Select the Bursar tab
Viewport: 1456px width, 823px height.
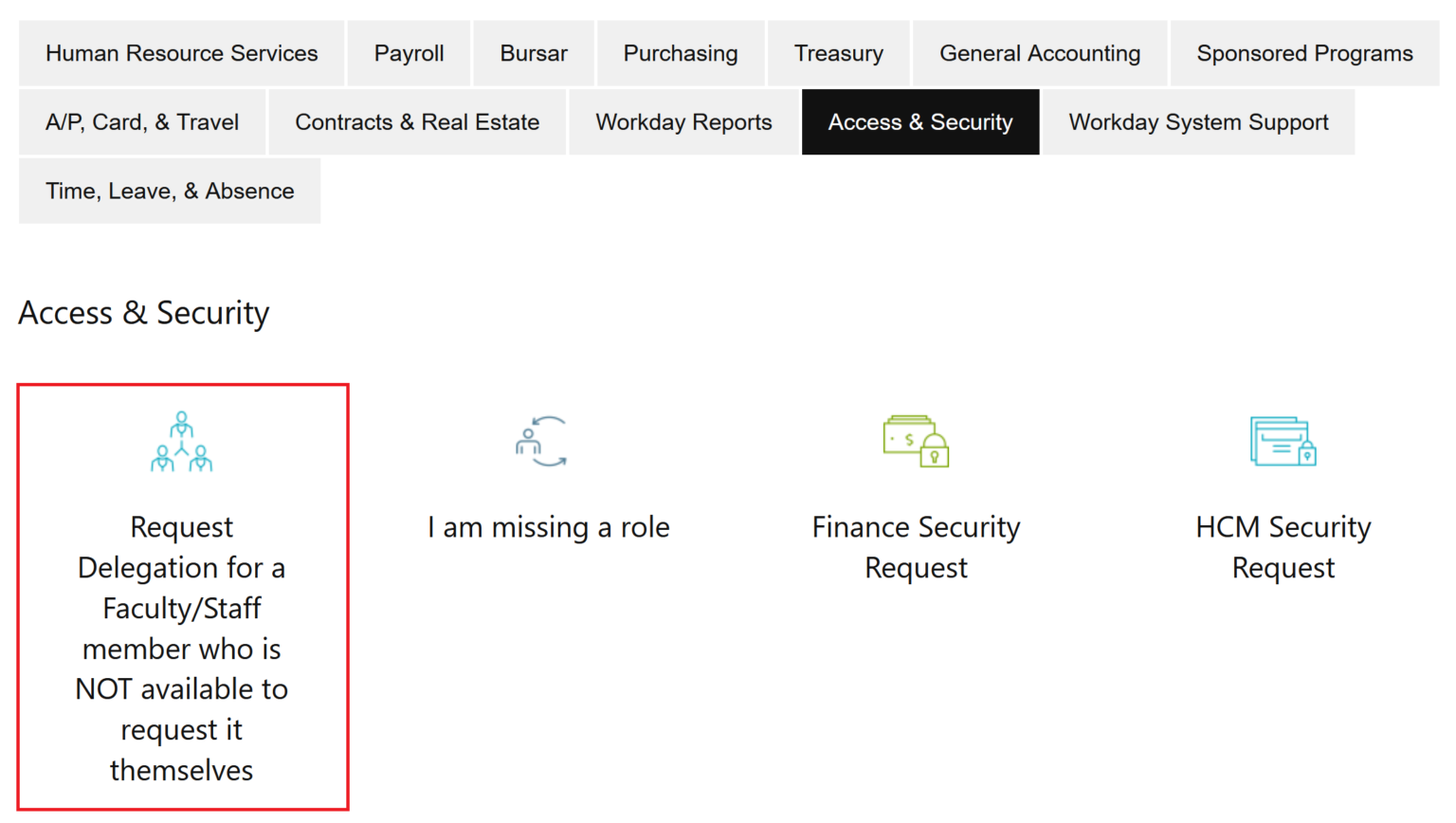point(533,53)
